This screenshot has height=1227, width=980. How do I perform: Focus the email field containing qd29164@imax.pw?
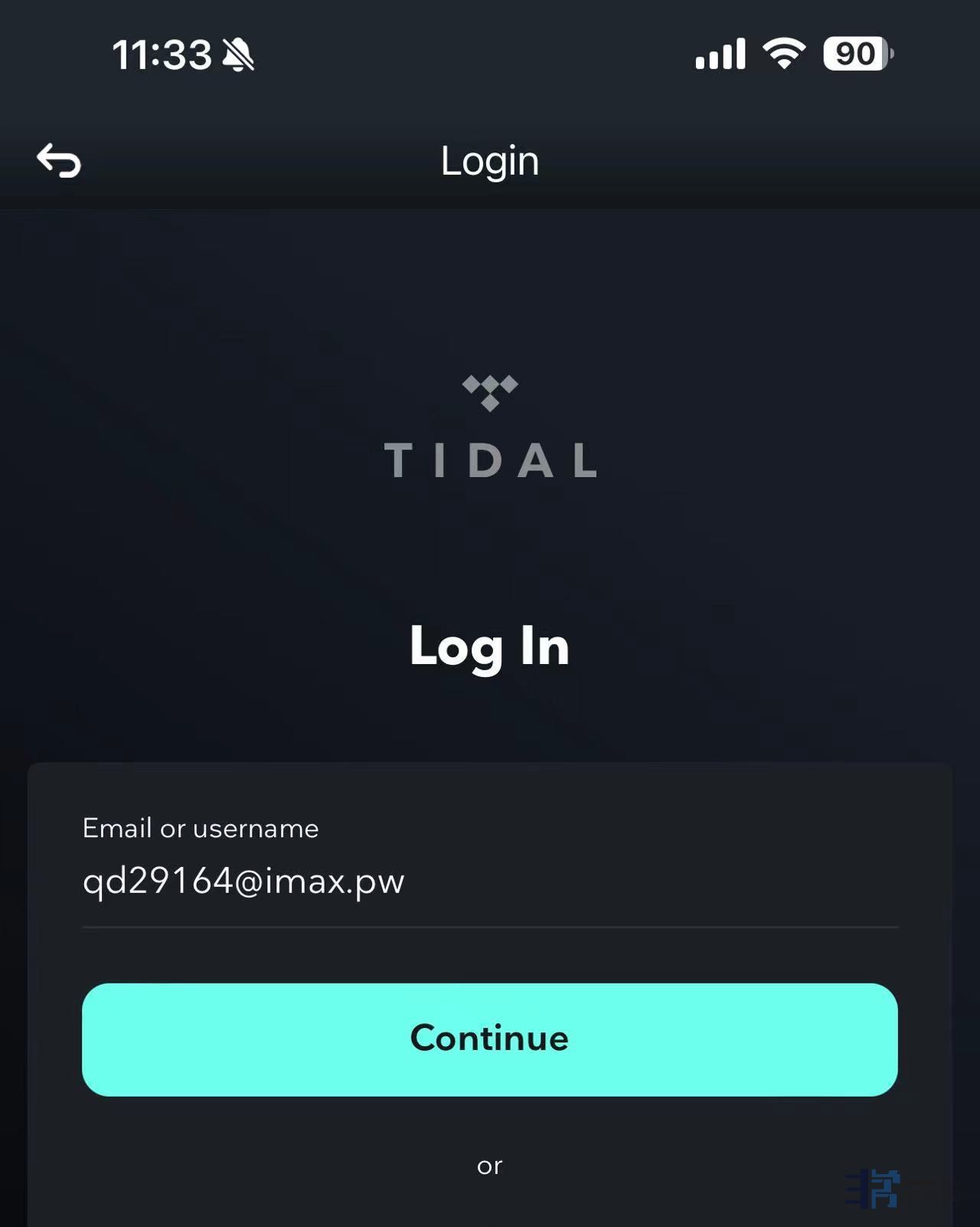[x=490, y=881]
